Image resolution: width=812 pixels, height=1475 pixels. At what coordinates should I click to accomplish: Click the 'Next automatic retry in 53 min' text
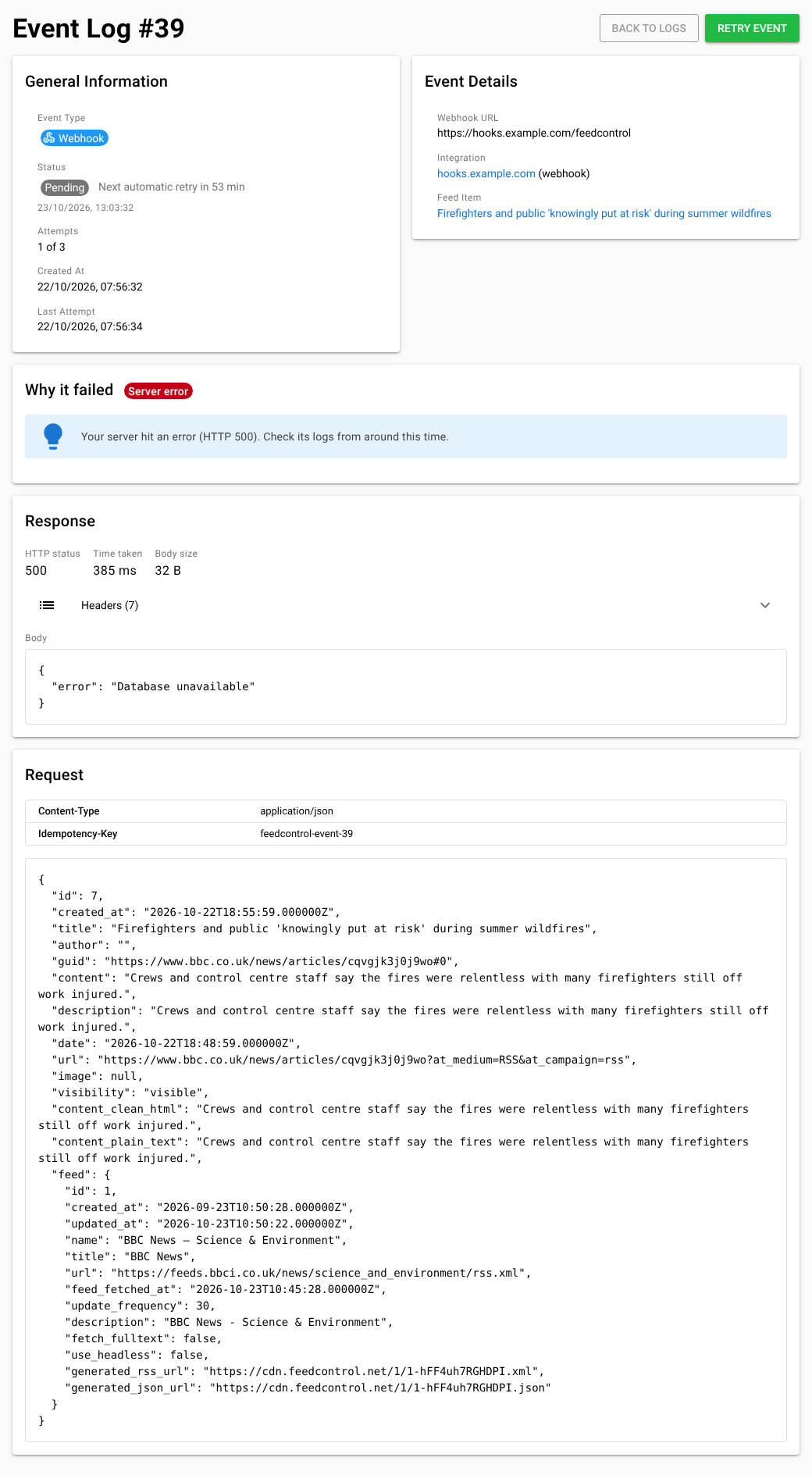coord(172,187)
